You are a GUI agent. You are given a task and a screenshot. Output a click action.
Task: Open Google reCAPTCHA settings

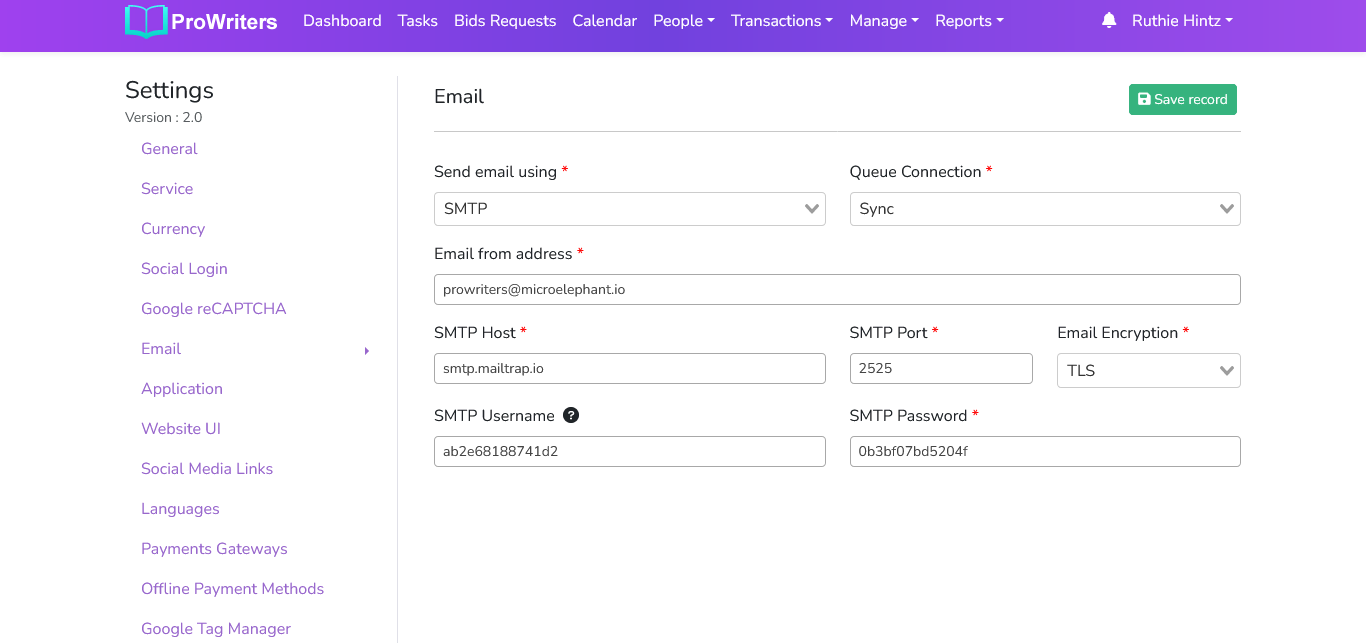[x=213, y=308]
